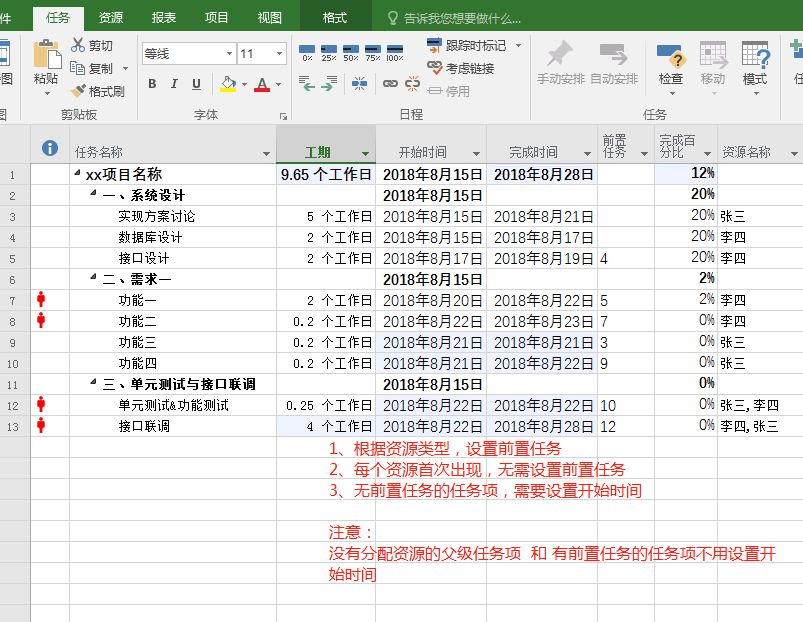Apply the yellow background fill color

[228, 84]
